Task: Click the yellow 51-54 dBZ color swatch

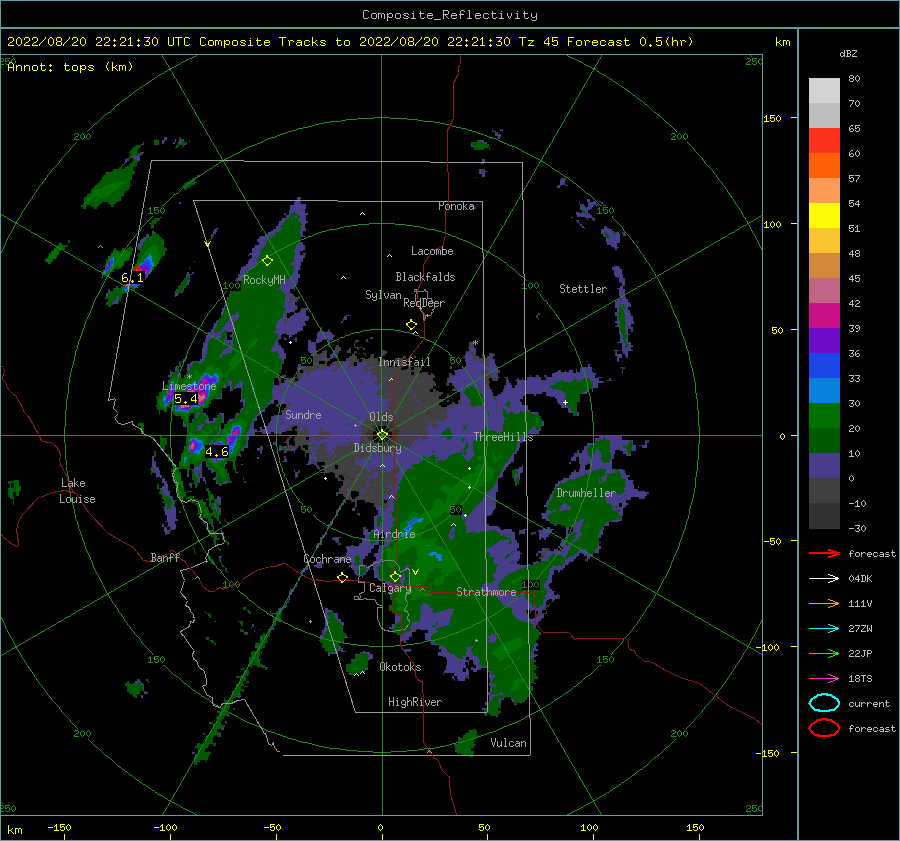Action: pyautogui.click(x=824, y=216)
